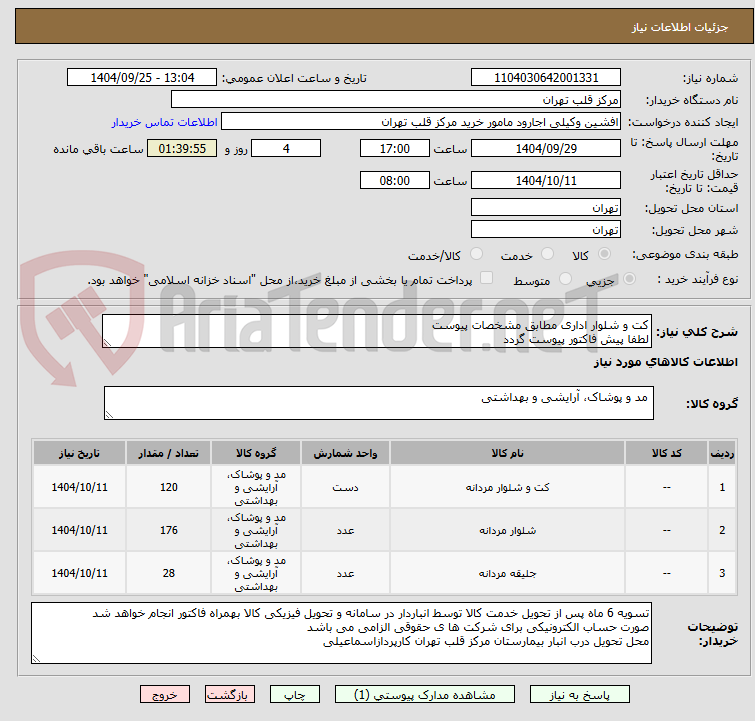Open اطلاعات تماس خریدار link

coord(164,122)
